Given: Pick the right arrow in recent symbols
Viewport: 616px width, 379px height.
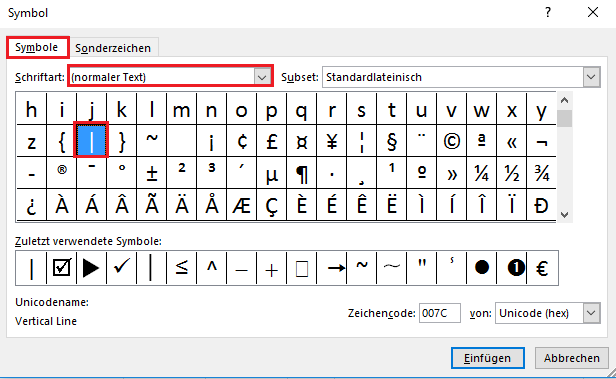Looking at the screenshot, I should point(332,268).
